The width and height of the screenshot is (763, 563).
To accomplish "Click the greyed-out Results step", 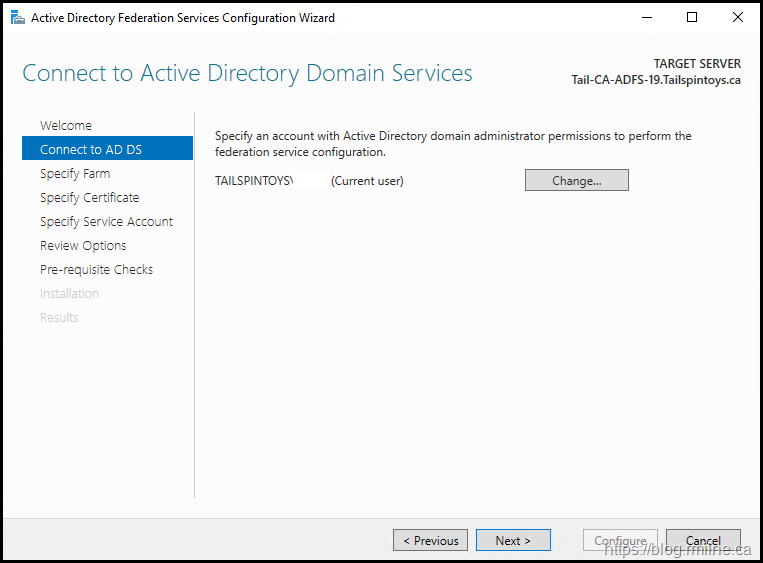I will [59, 317].
